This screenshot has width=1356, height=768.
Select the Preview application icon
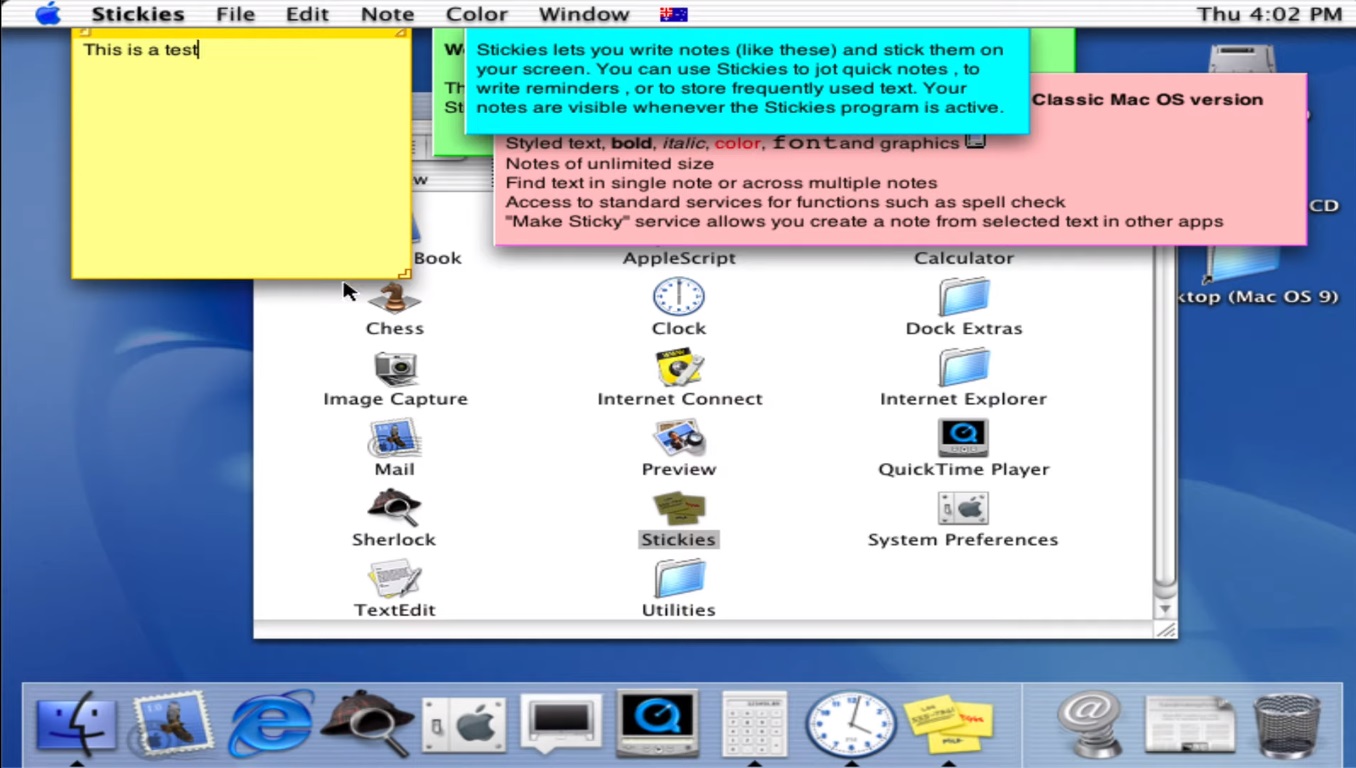tap(679, 438)
